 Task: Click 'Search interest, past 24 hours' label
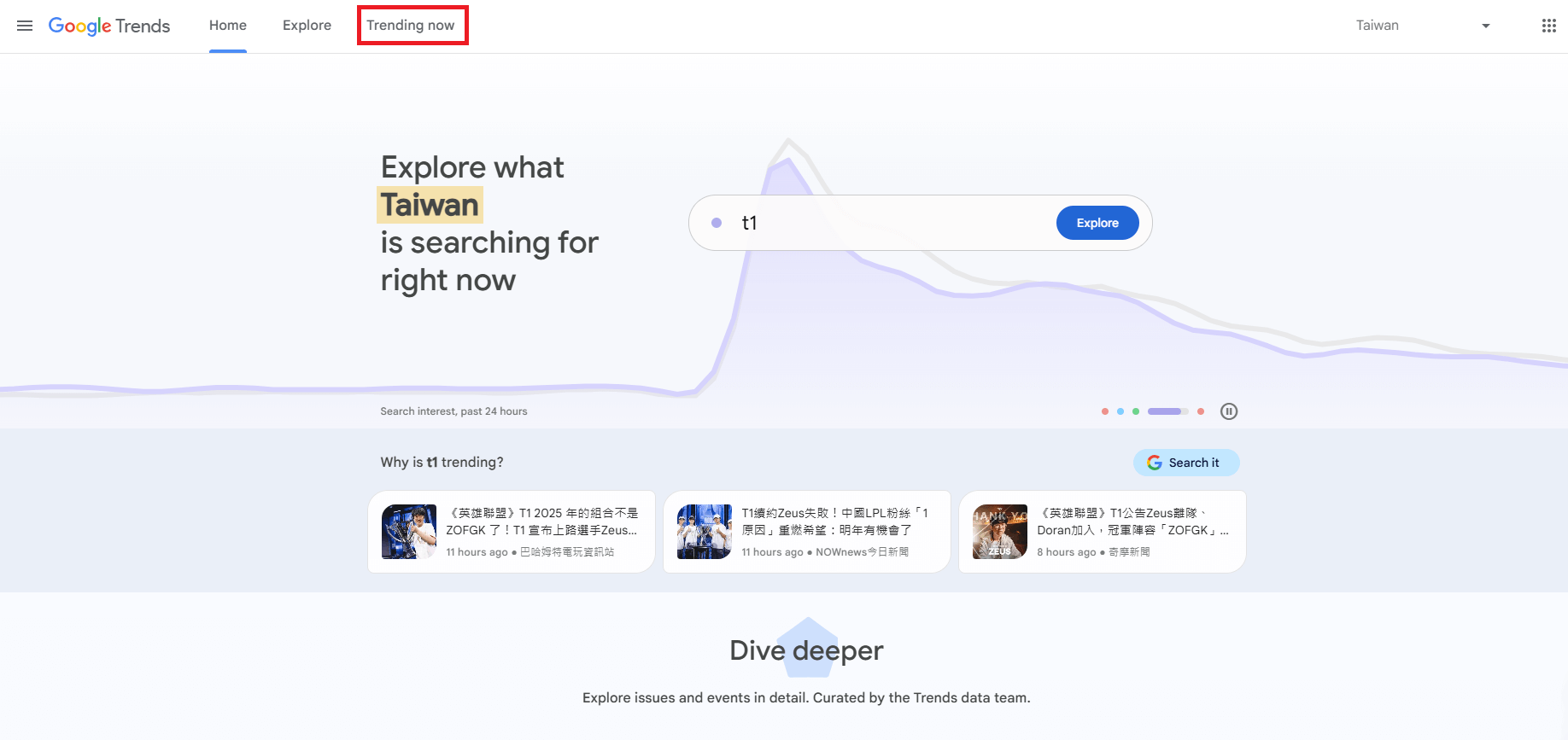point(453,411)
